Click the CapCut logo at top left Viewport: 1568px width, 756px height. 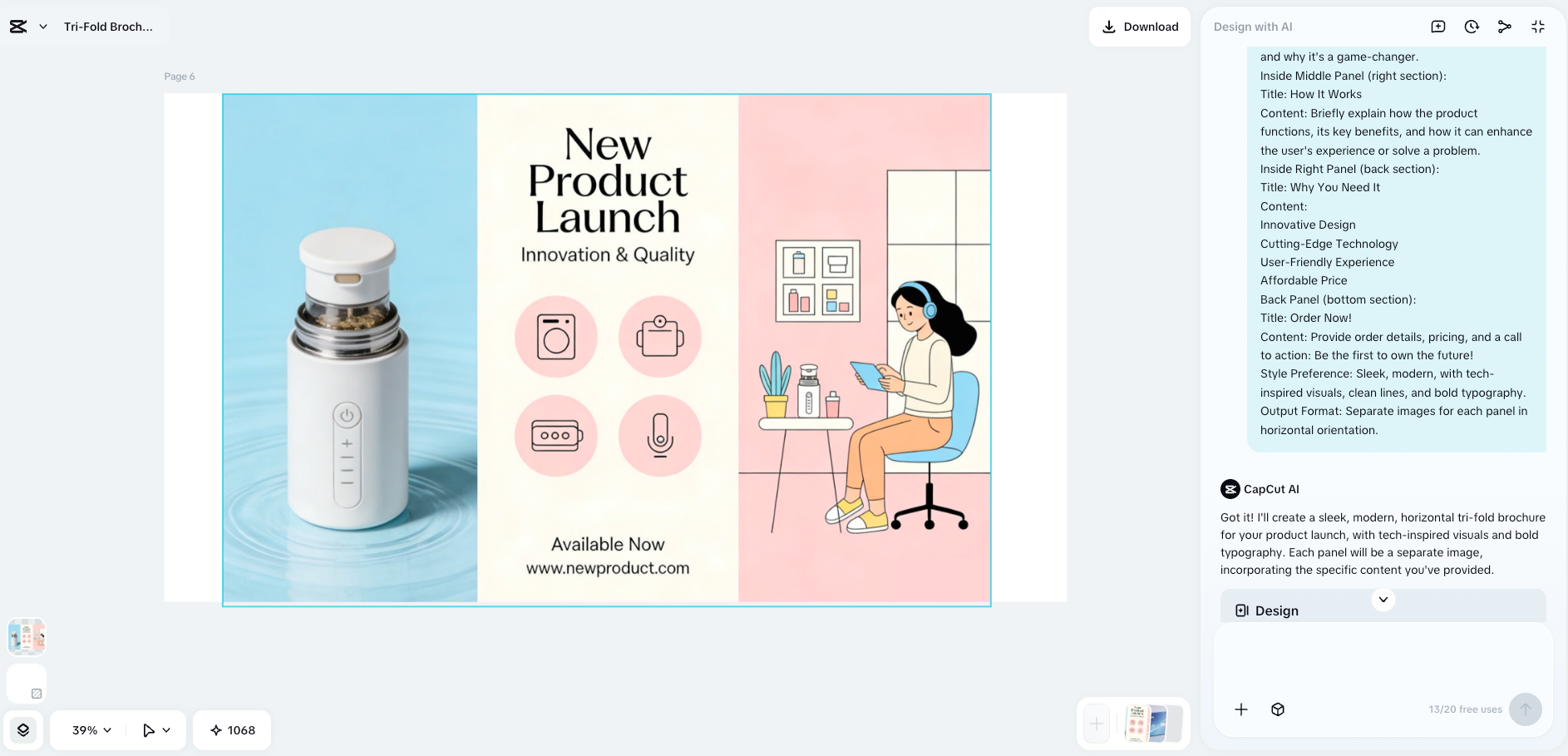18,26
